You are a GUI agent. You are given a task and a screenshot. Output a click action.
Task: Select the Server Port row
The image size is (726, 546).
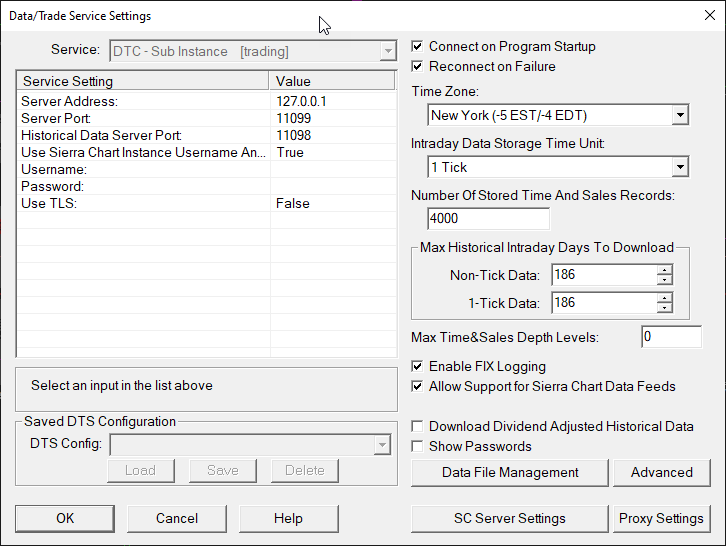pyautogui.click(x=207, y=118)
